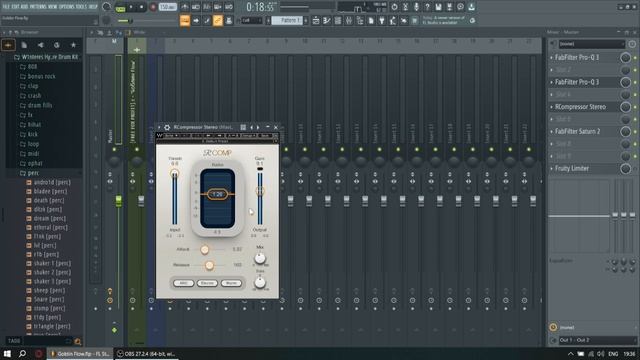640x360 pixels.
Task: Toggle the pattern/song mode button
Action: coord(120,8)
